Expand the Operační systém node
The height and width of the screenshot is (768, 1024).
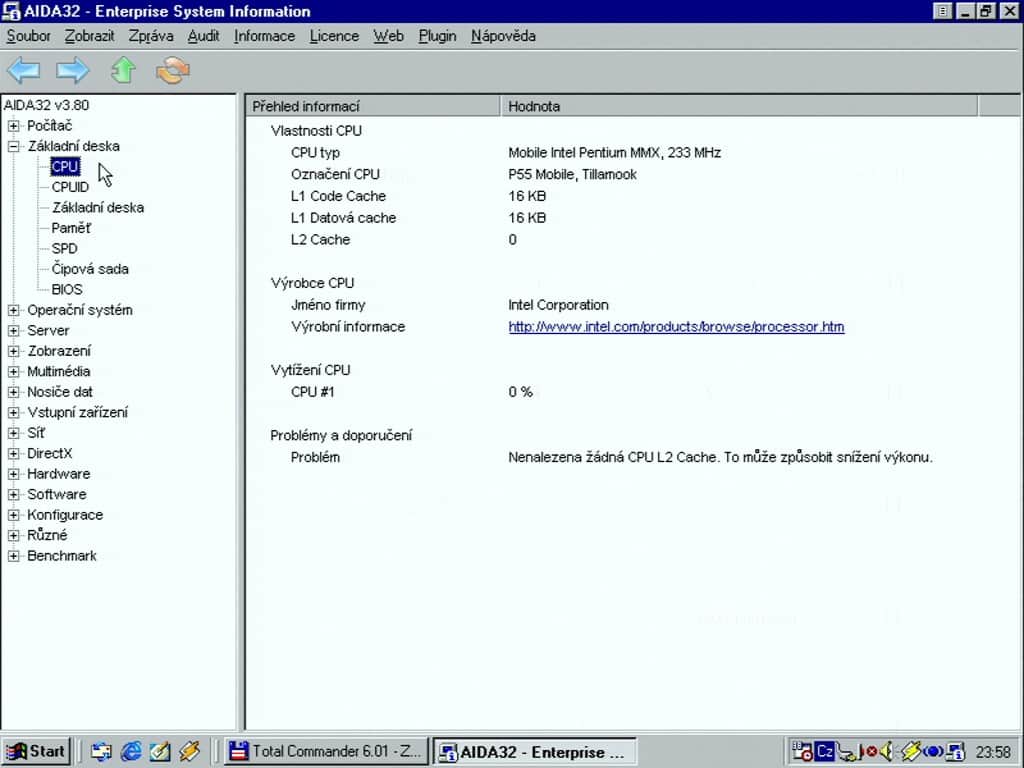click(x=13, y=310)
